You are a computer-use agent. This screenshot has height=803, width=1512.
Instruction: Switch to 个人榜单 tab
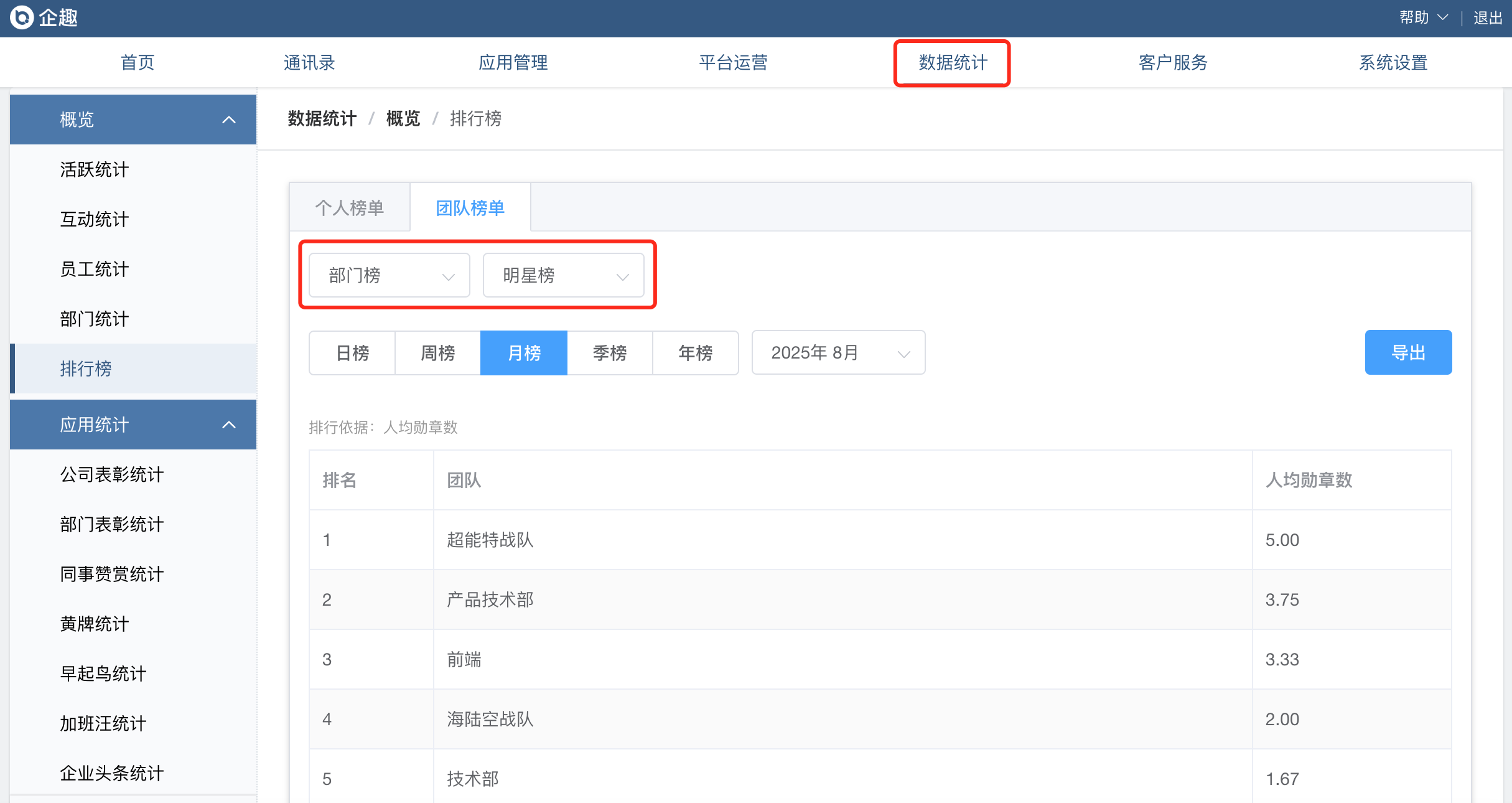[350, 208]
